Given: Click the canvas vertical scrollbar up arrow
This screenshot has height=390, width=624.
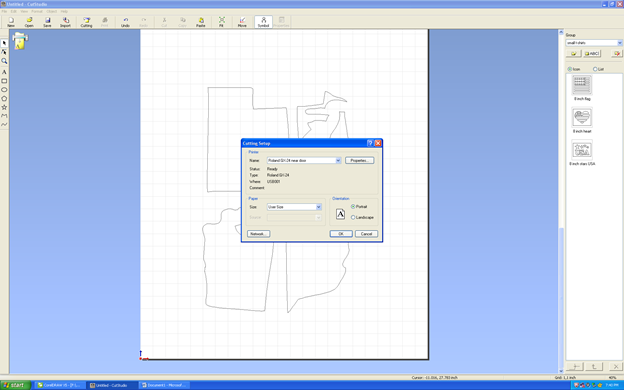Looking at the screenshot, I should pos(561,32).
